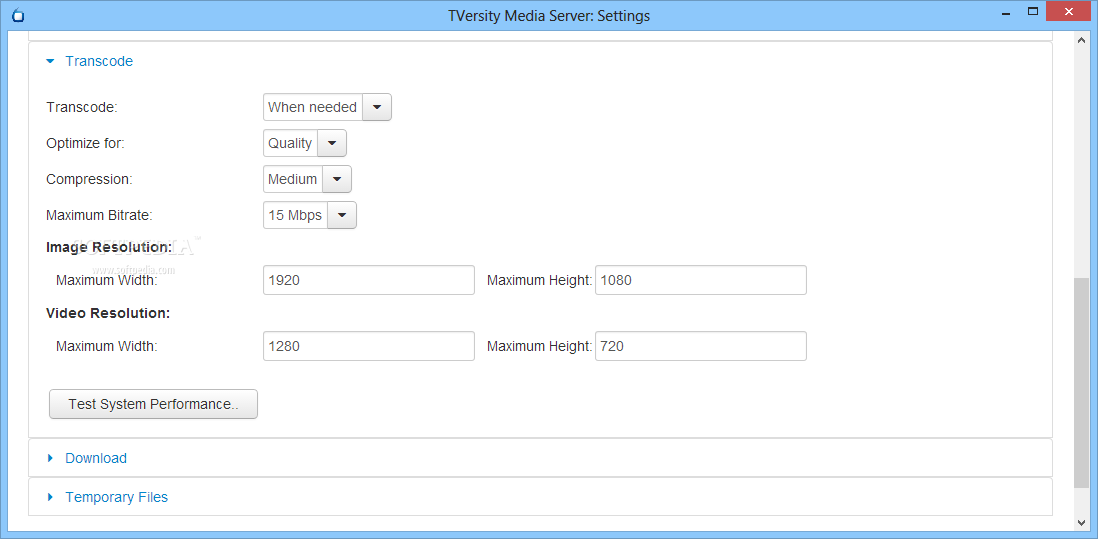Viewport: 1098px width, 539px height.
Task: Click the Video Maximum Height field 720
Action: click(x=701, y=346)
